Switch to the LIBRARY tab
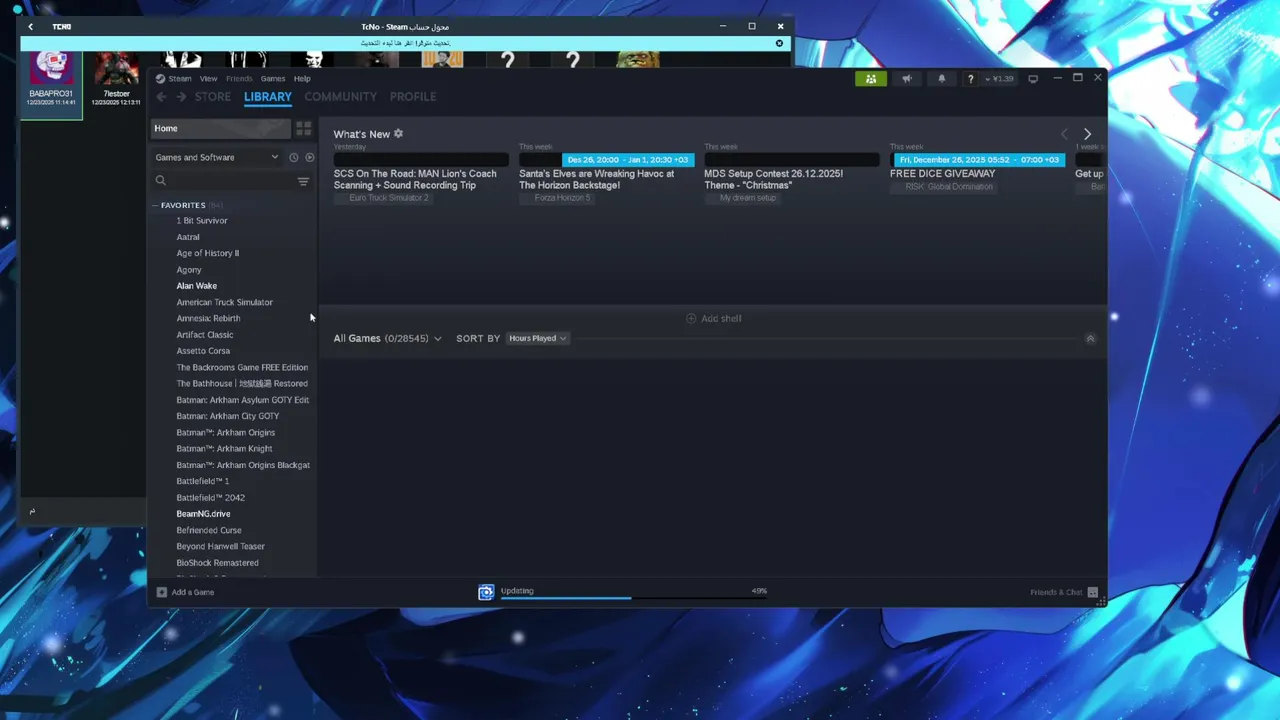 (268, 97)
